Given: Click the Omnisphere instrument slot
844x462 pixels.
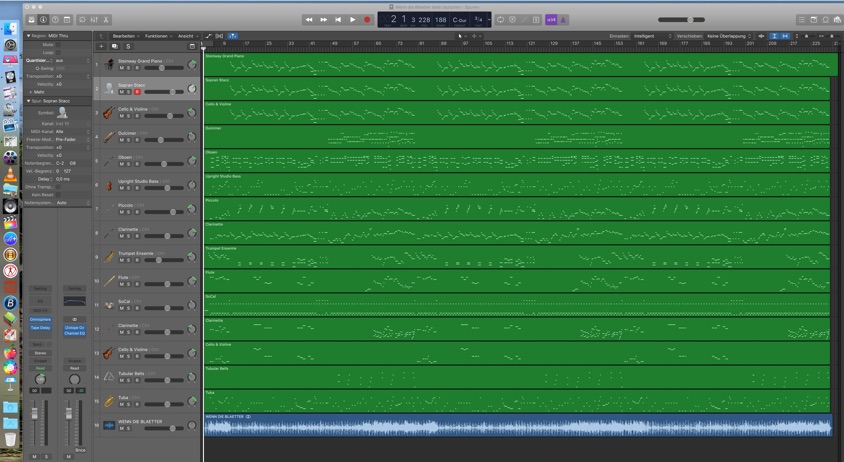Looking at the screenshot, I should coord(40,319).
